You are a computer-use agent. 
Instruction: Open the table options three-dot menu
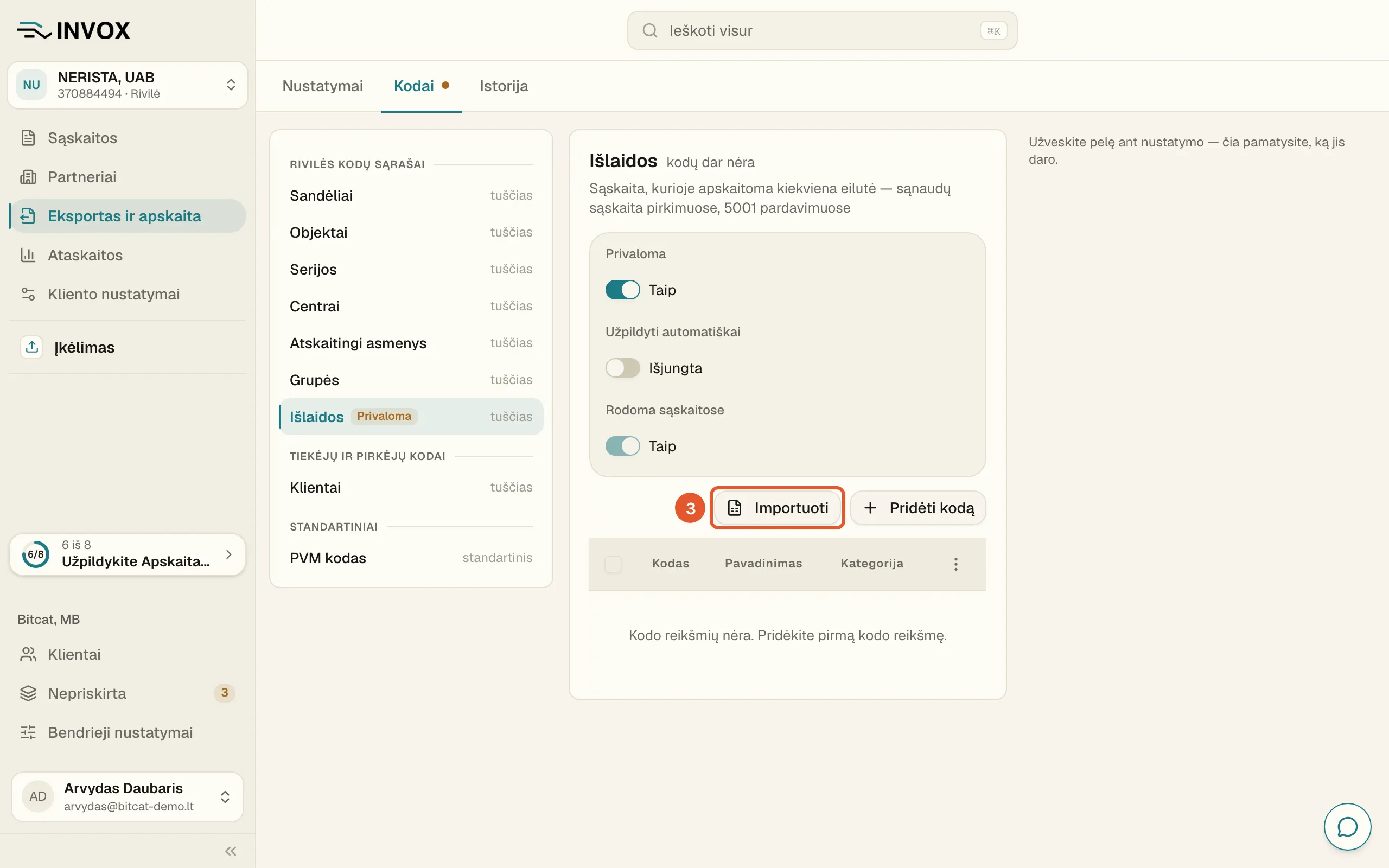click(x=955, y=564)
